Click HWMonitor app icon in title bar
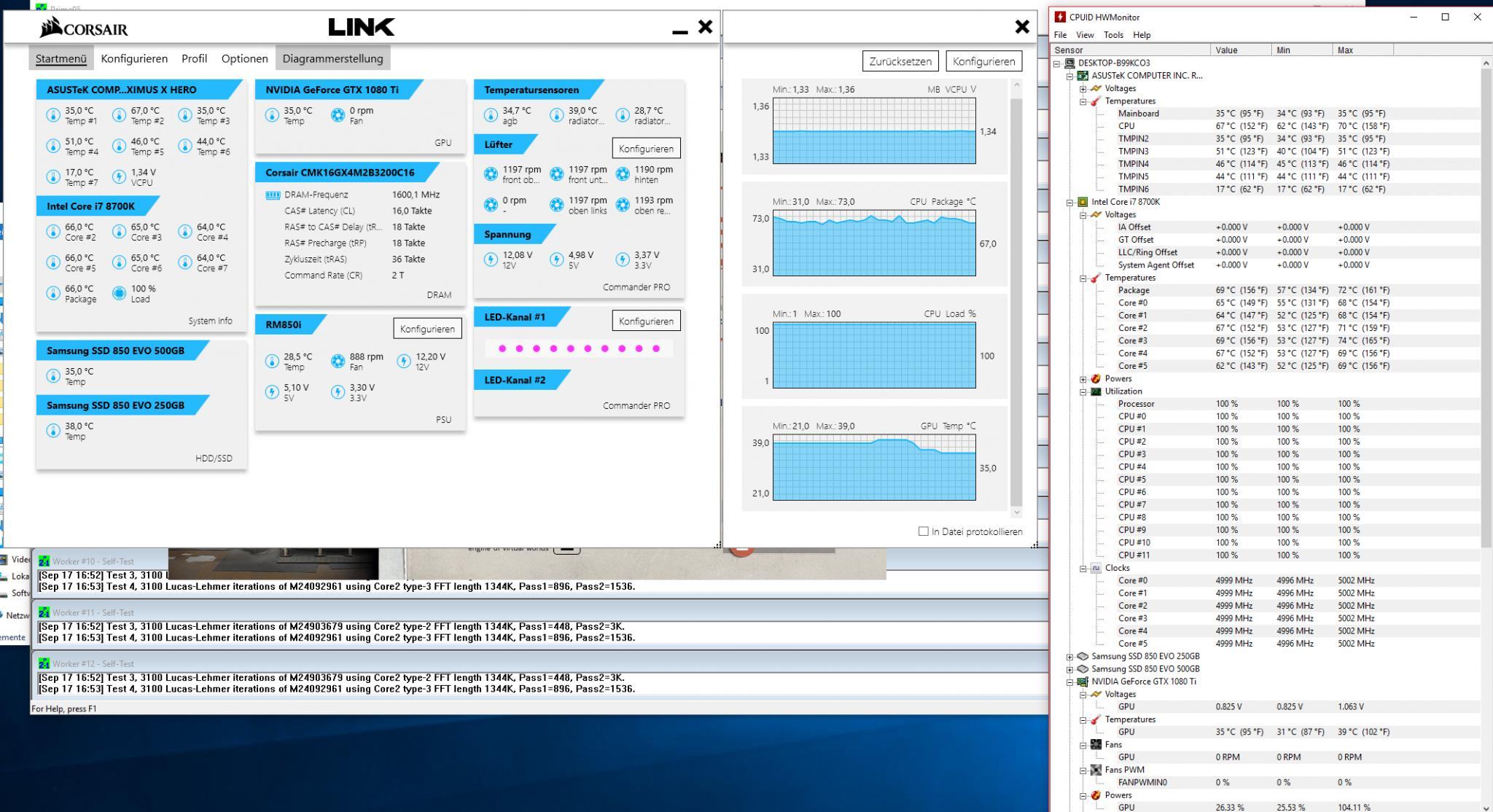The image size is (1493, 812). 1060,17
